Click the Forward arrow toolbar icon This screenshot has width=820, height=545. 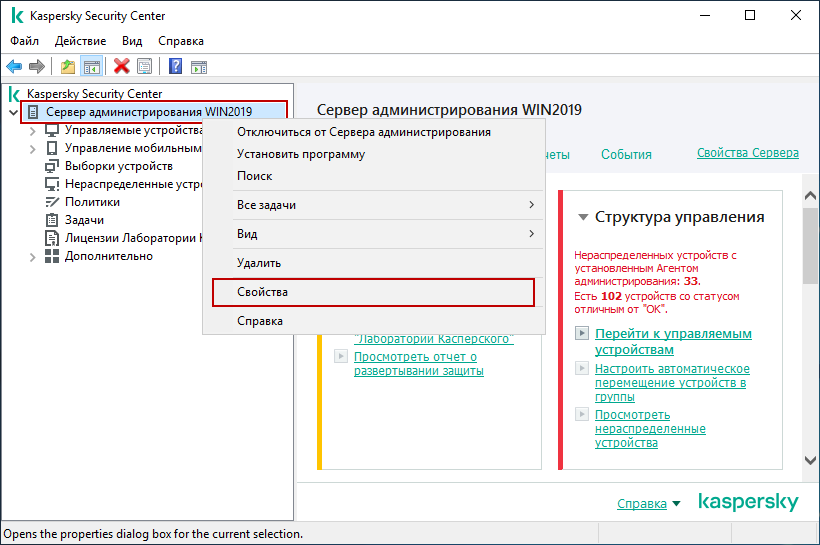tap(37, 66)
